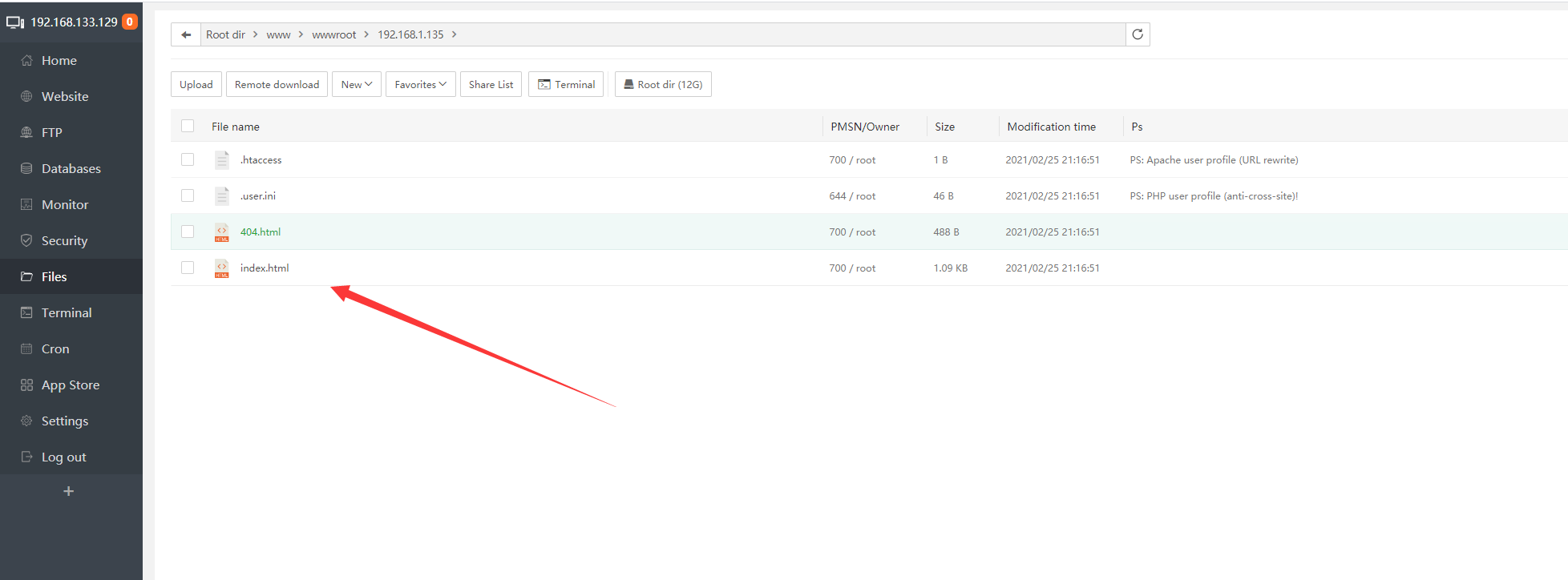Viewport: 1568px width, 580px height.
Task: Open the 404.html file name link
Action: tap(261, 232)
